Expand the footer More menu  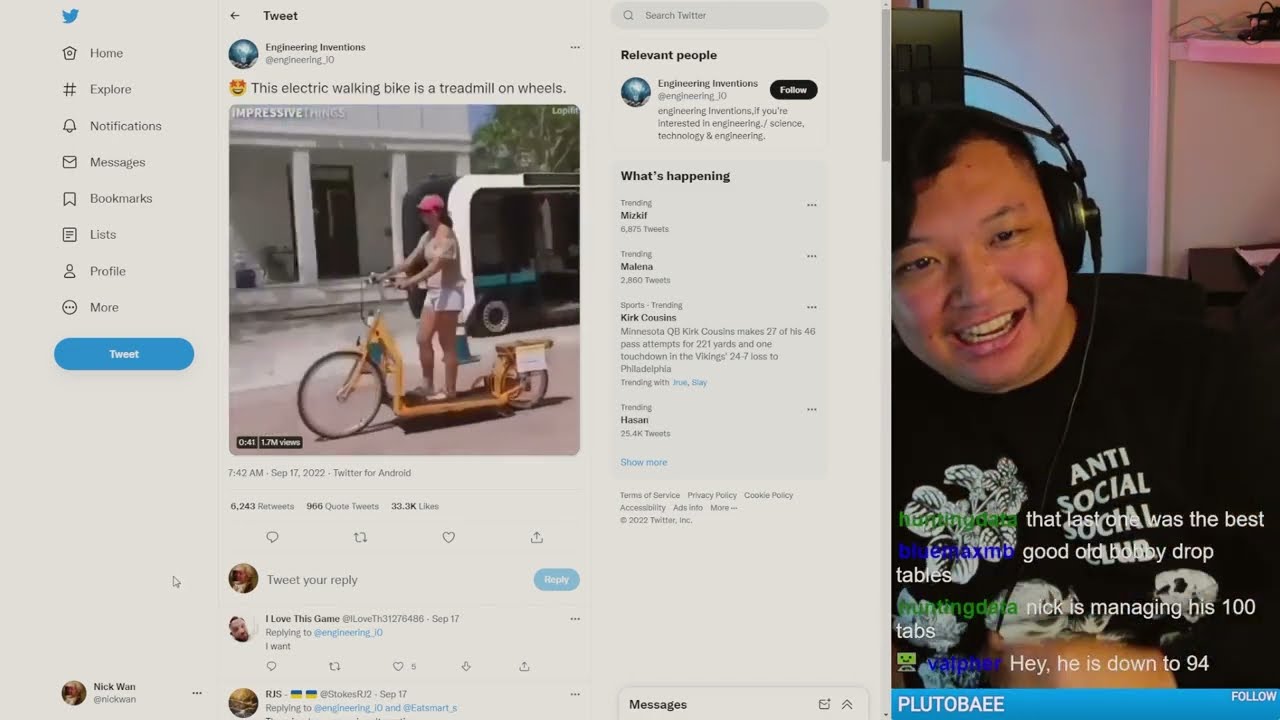click(x=723, y=508)
